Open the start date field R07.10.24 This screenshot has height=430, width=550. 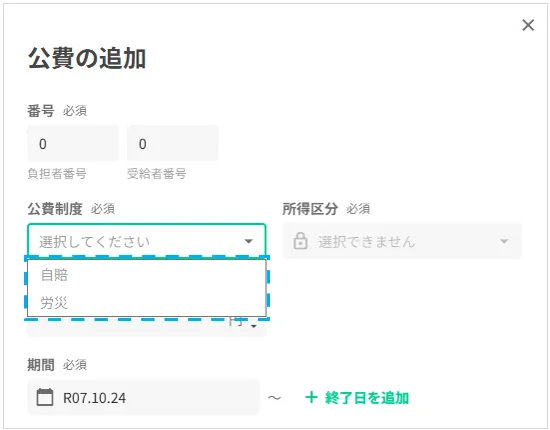pos(143,397)
